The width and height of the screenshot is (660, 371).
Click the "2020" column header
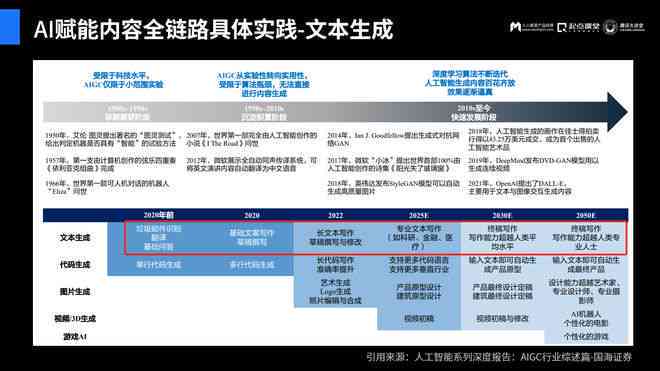click(x=251, y=215)
